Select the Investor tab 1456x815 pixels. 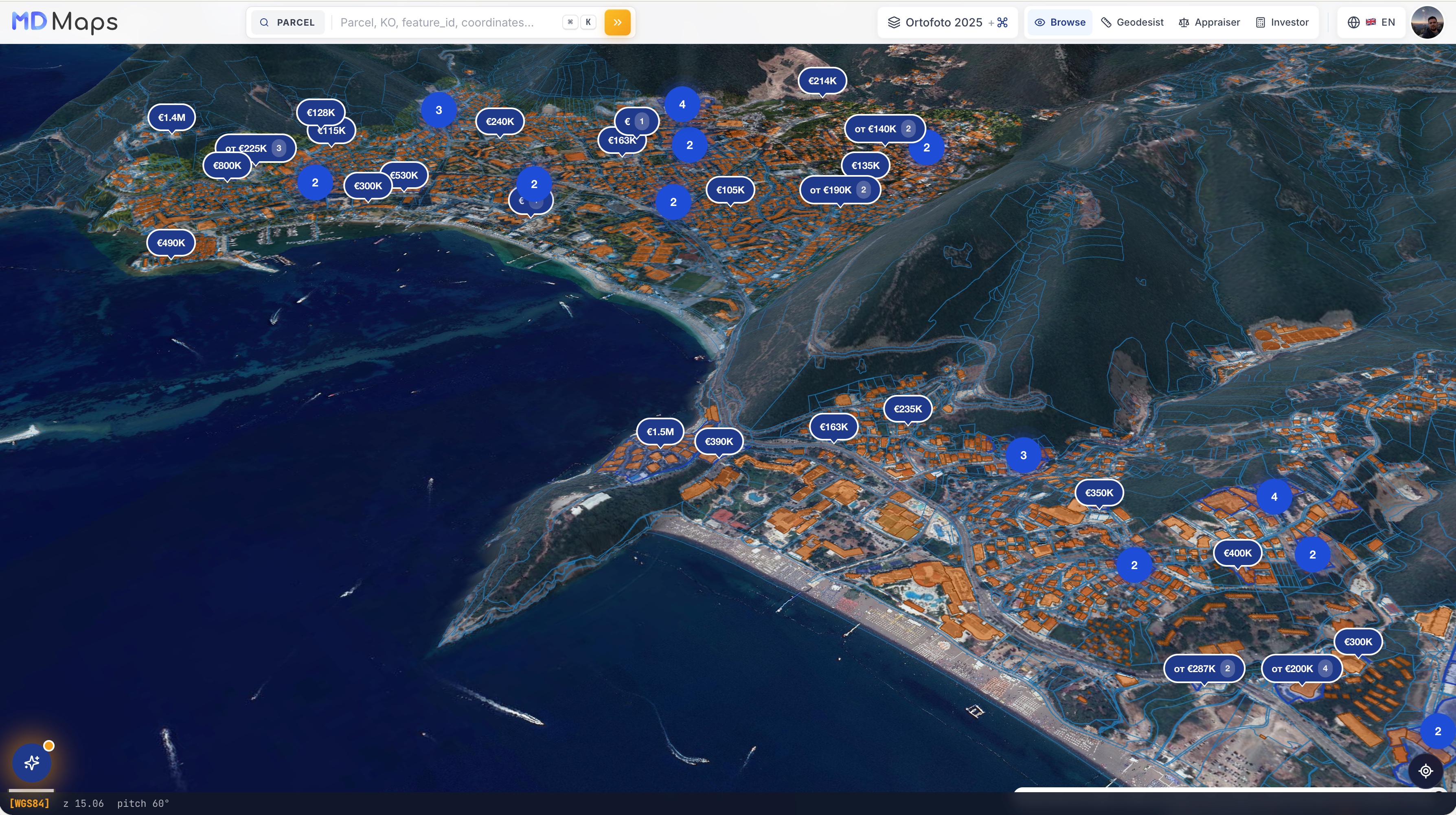click(1282, 23)
